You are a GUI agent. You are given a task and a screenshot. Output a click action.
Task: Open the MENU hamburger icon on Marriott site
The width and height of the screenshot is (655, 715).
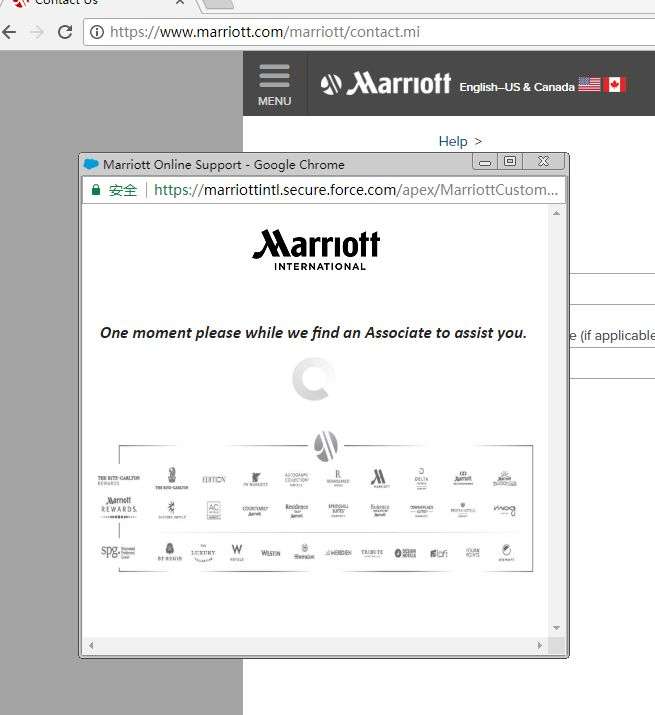click(274, 85)
